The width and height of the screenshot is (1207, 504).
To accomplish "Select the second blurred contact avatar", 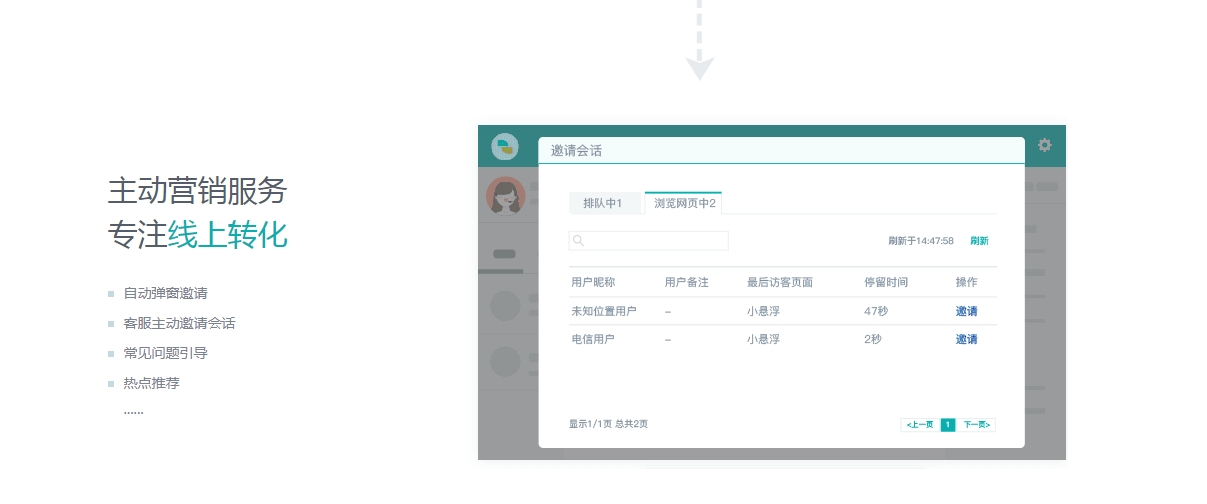I will [506, 361].
